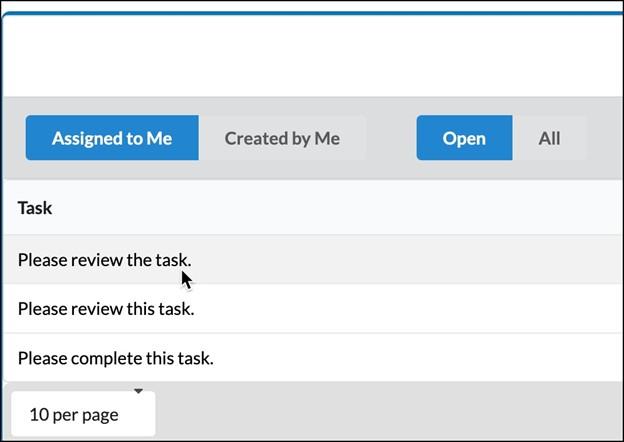Select the Assigned to Me filter

point(112,138)
